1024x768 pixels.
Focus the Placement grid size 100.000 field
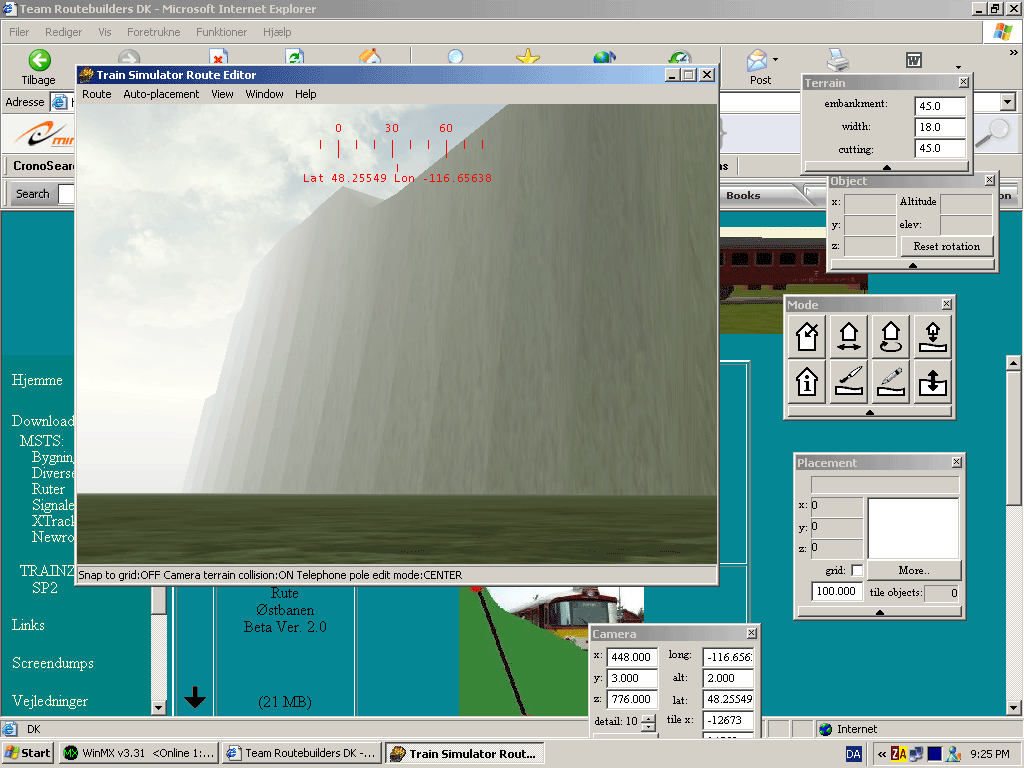point(836,591)
